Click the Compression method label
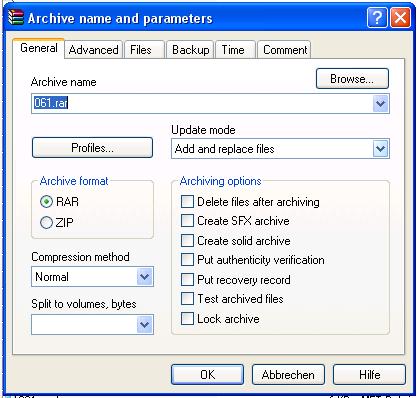This screenshot has height=398, width=418. (x=80, y=257)
